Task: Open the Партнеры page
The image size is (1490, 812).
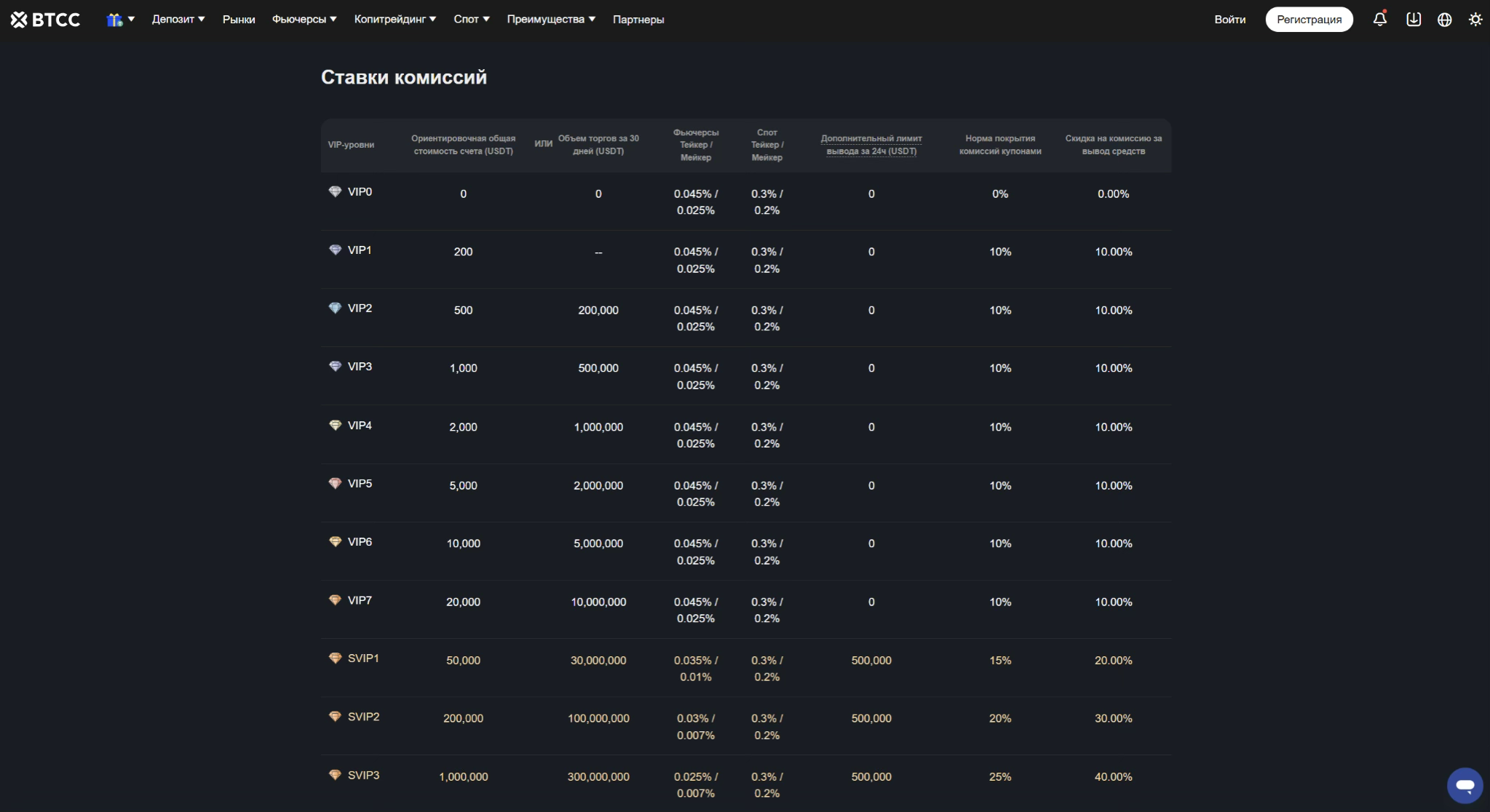Action: point(638,20)
